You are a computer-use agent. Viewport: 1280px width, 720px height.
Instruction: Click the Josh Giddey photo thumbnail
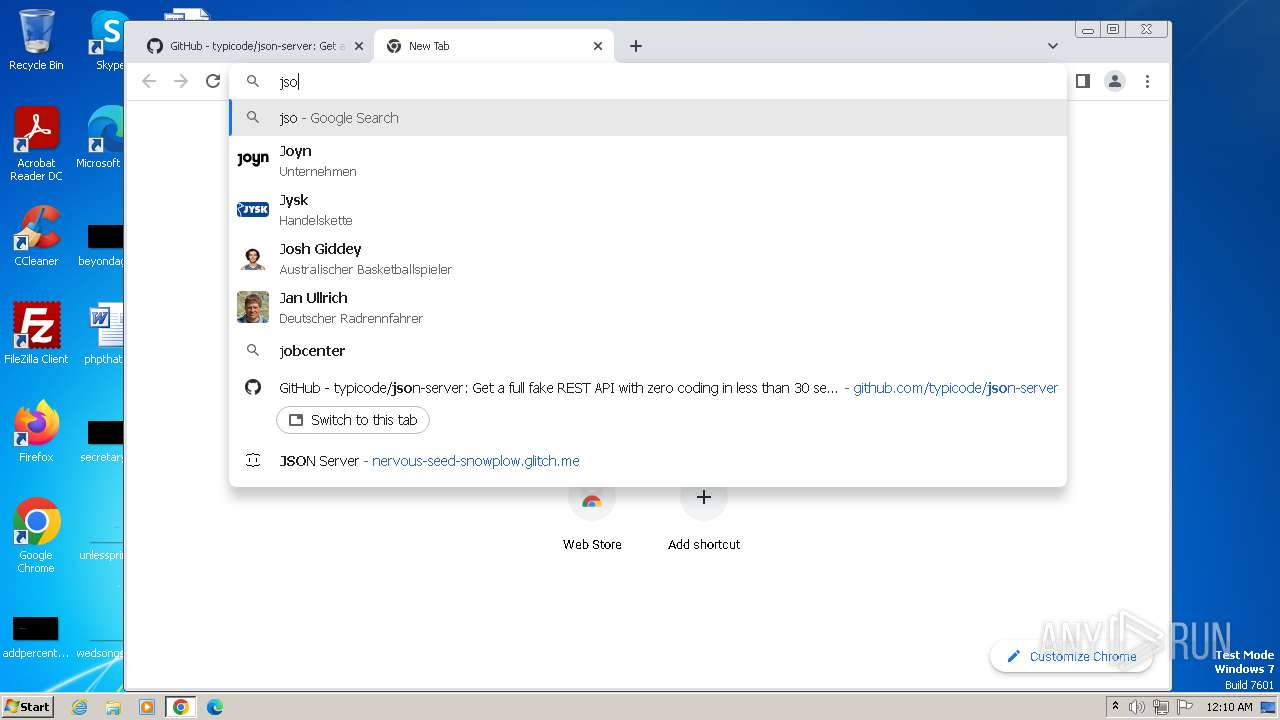tap(253, 258)
